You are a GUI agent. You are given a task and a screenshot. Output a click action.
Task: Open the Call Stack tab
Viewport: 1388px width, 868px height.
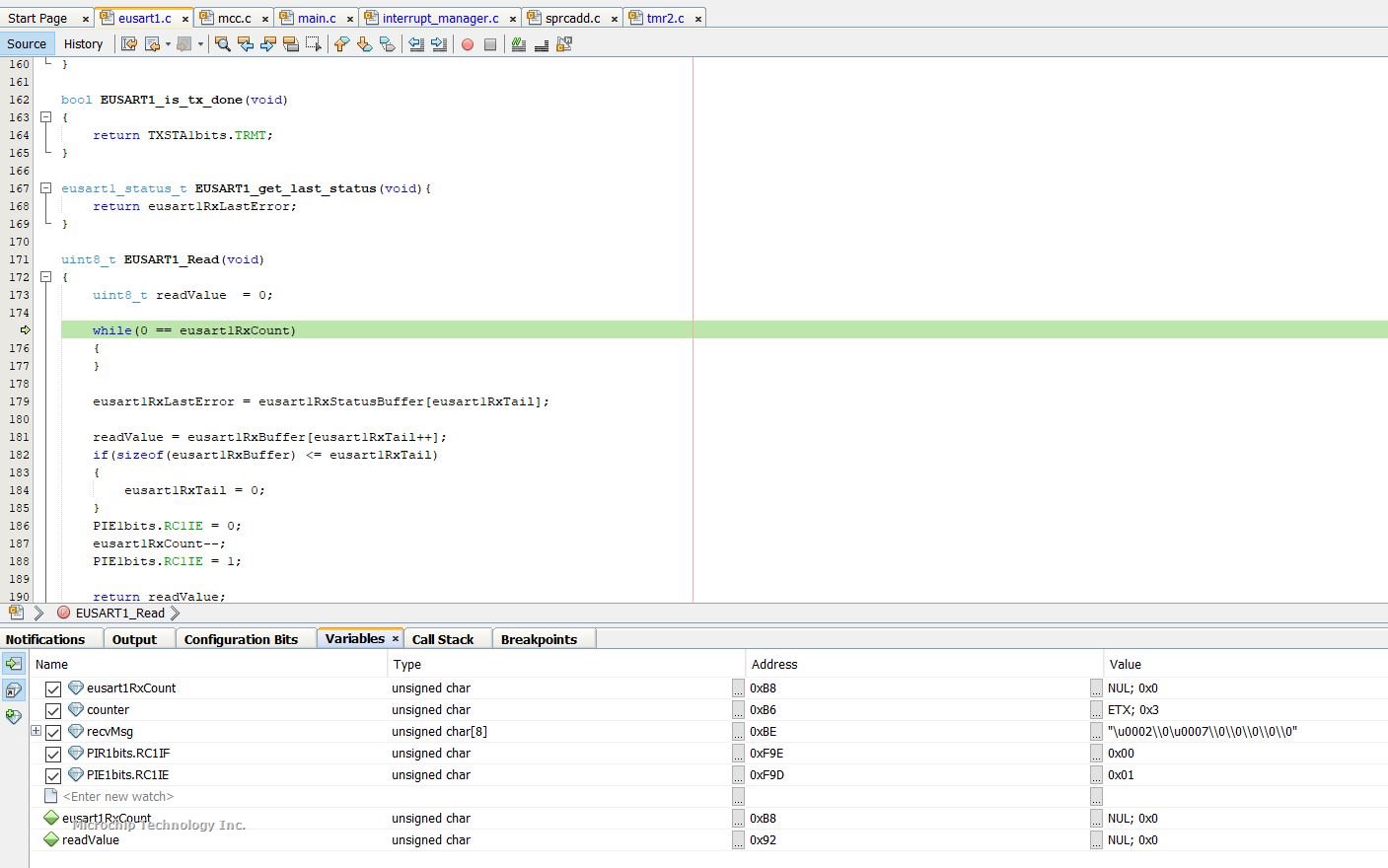tap(442, 639)
